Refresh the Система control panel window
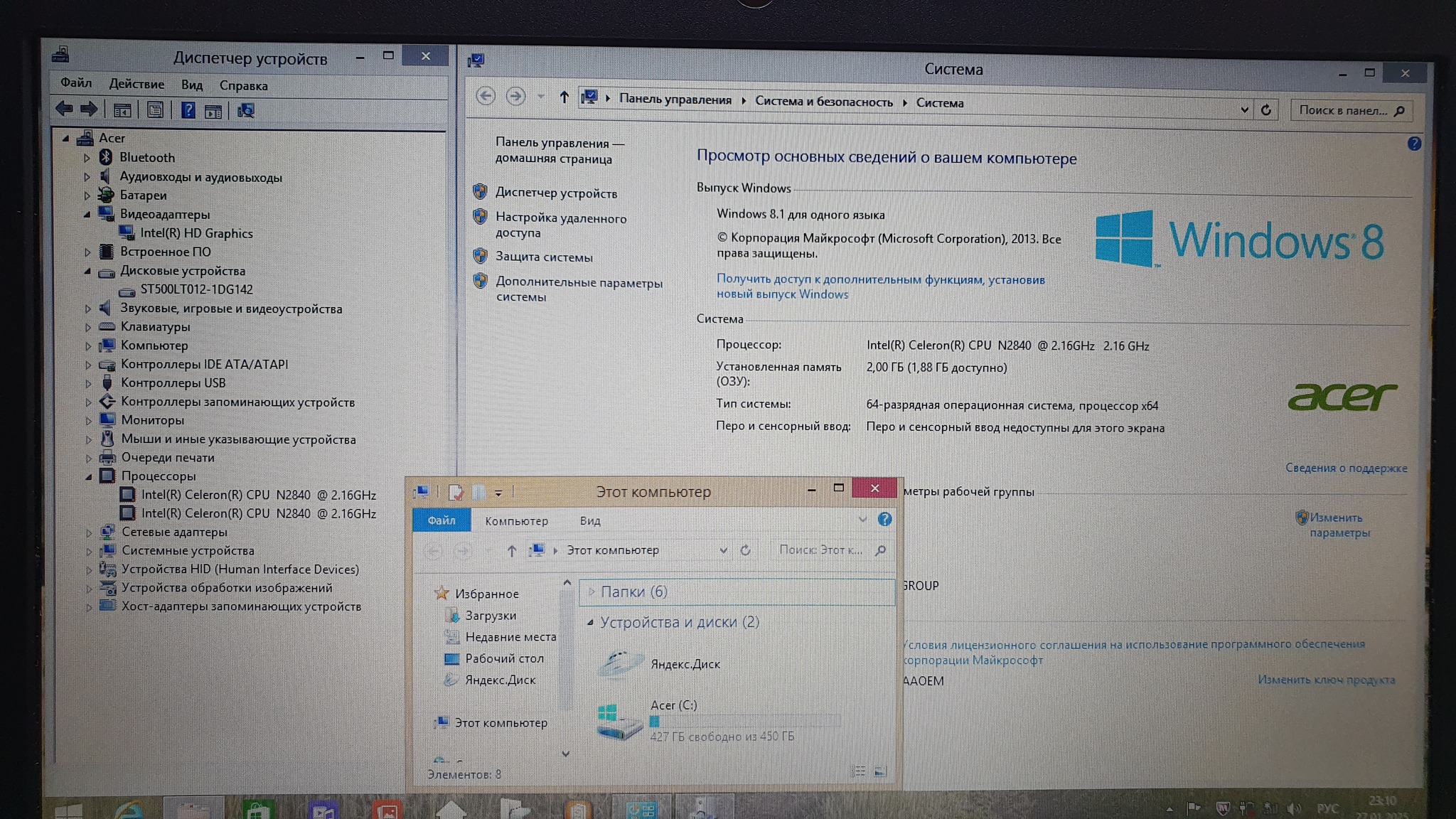Viewport: 1456px width, 819px height. click(x=1265, y=110)
